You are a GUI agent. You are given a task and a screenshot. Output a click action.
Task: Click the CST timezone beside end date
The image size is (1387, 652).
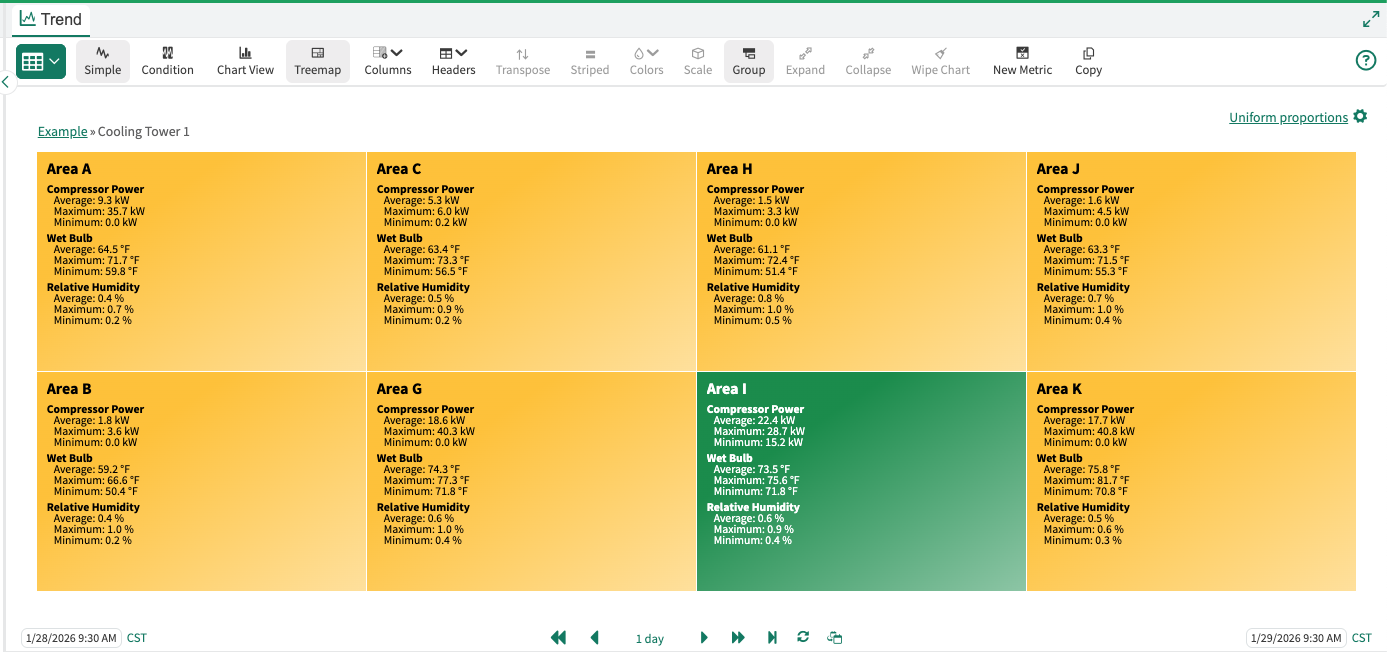point(1362,638)
